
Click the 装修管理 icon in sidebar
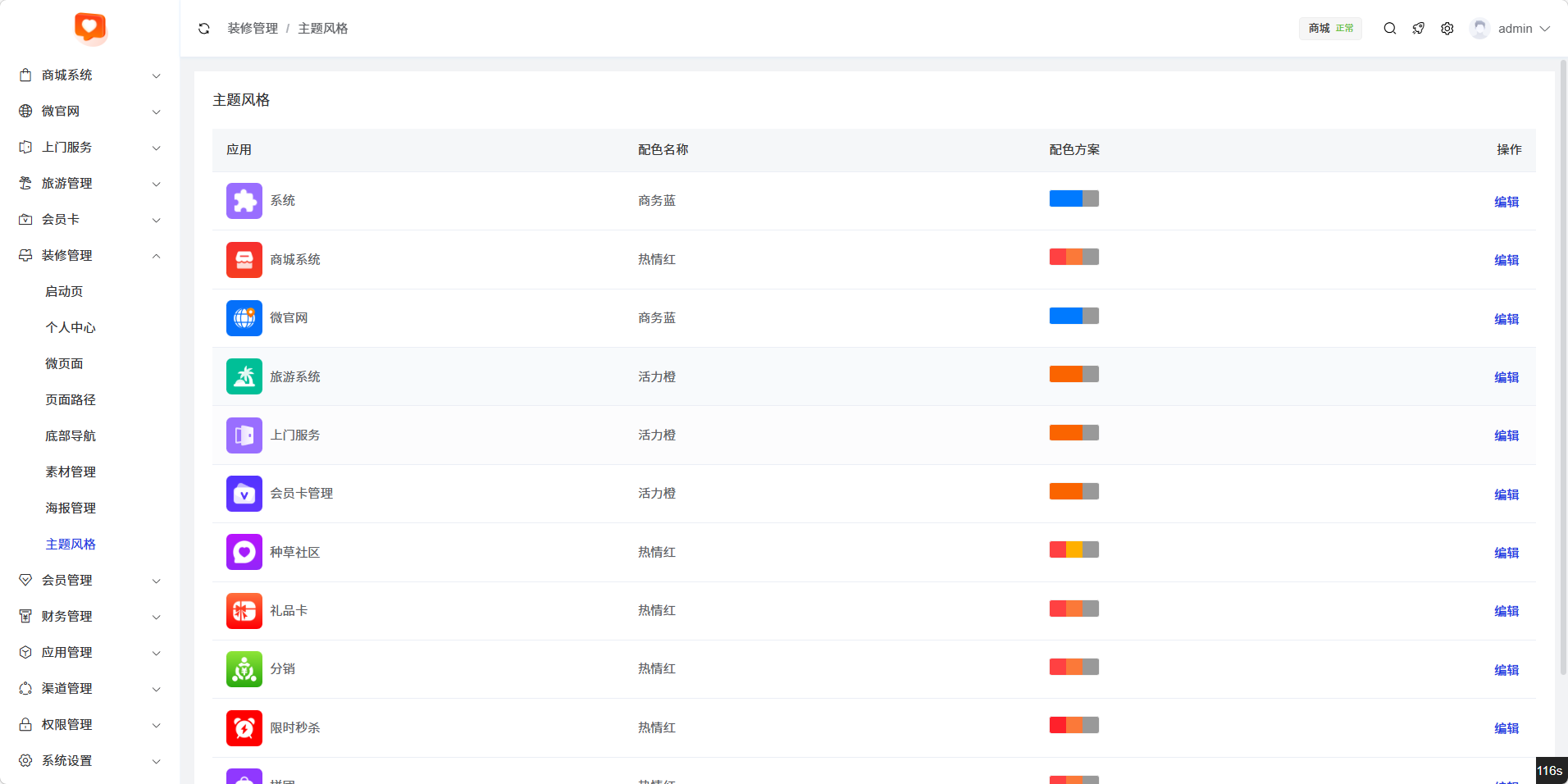pos(25,255)
